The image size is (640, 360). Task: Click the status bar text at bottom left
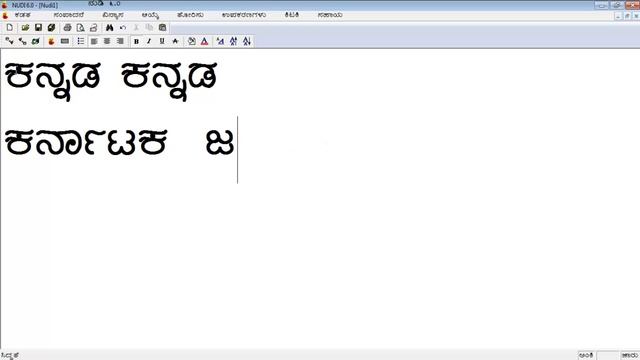tap(10, 356)
